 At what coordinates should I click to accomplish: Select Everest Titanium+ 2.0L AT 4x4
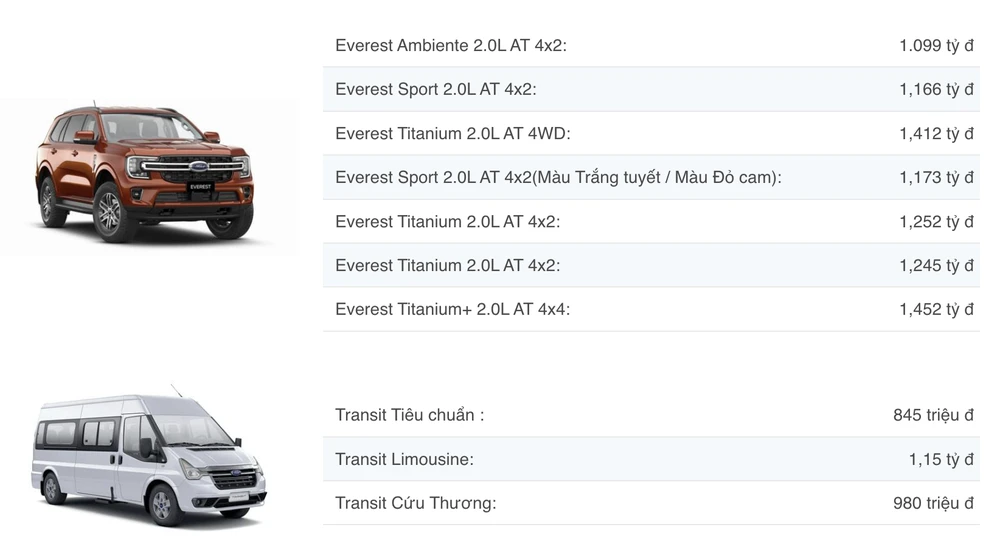(x=453, y=309)
